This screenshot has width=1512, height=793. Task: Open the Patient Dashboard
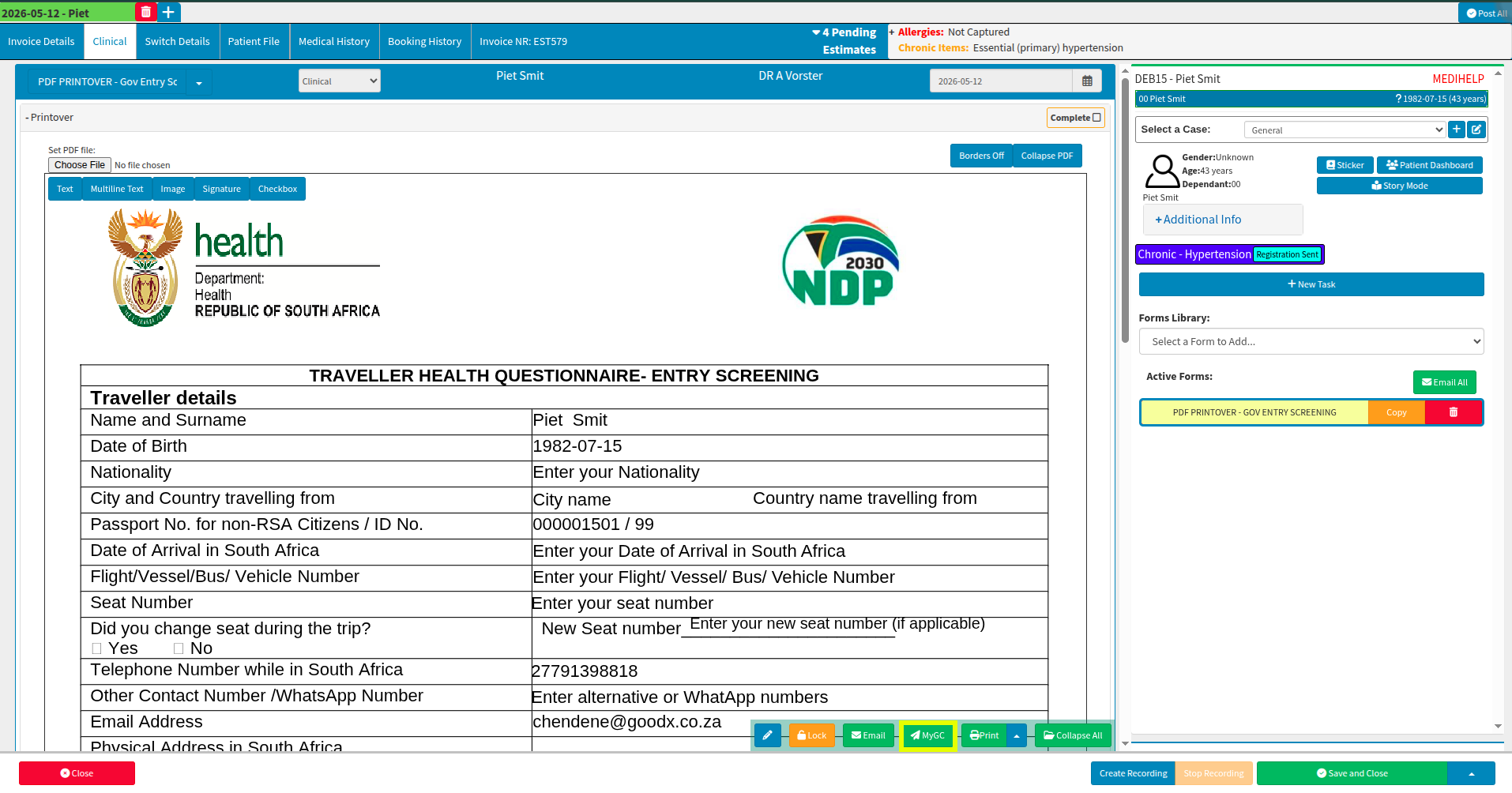coord(1429,165)
